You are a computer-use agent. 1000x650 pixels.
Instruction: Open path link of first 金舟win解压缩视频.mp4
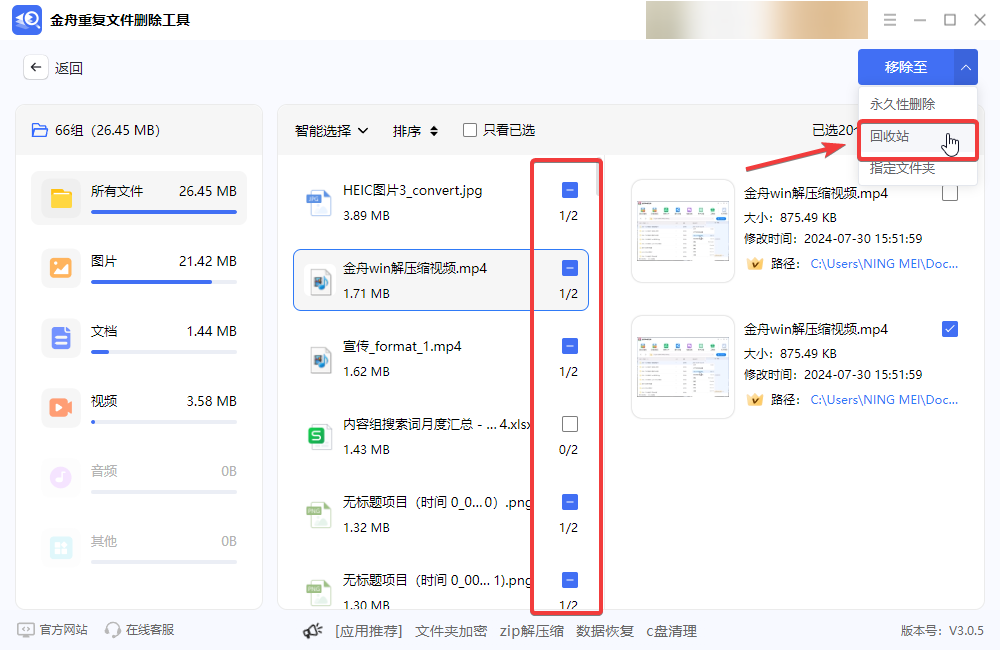884,263
